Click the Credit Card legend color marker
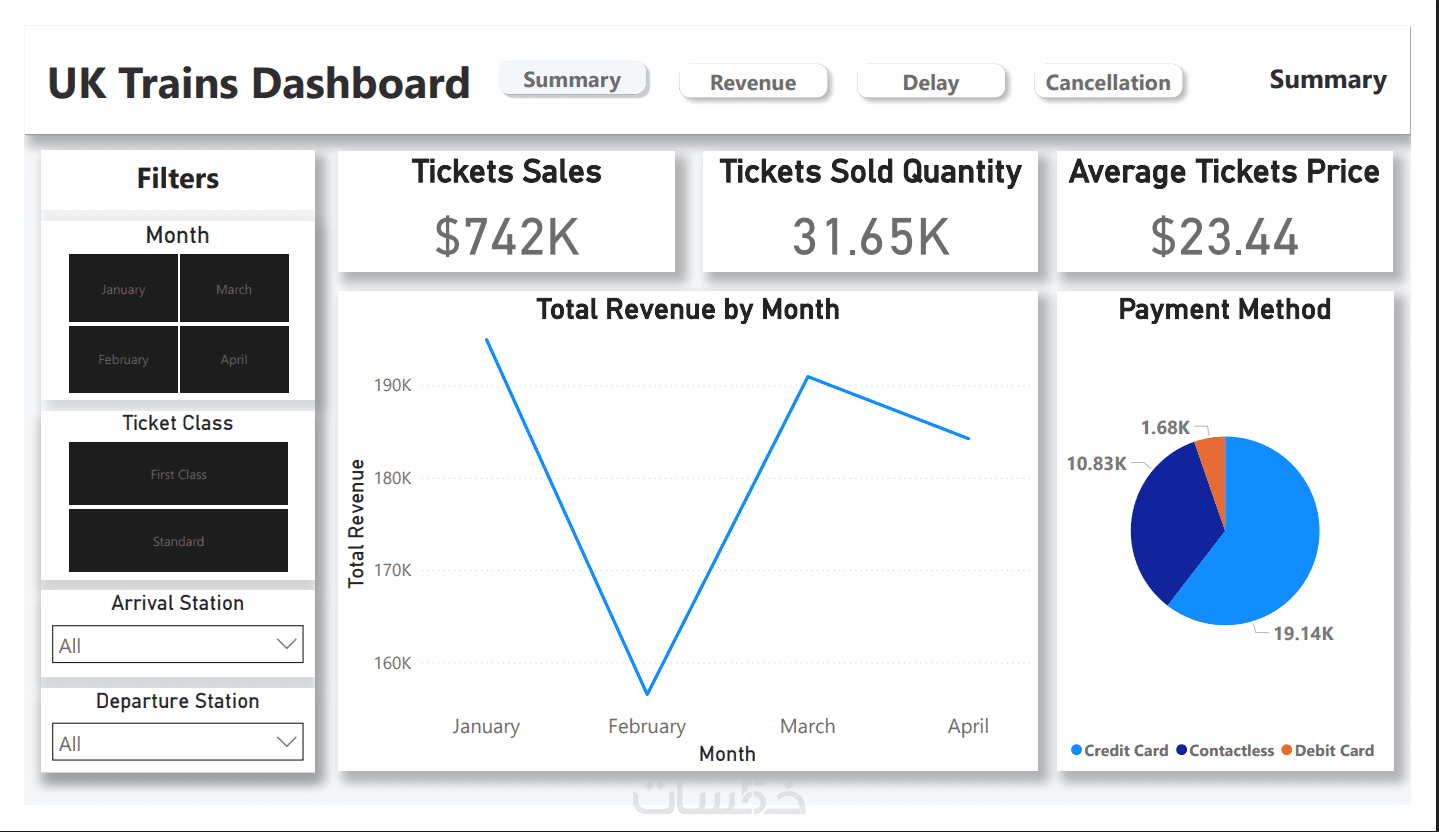The height and width of the screenshot is (832, 1439). point(1077,750)
